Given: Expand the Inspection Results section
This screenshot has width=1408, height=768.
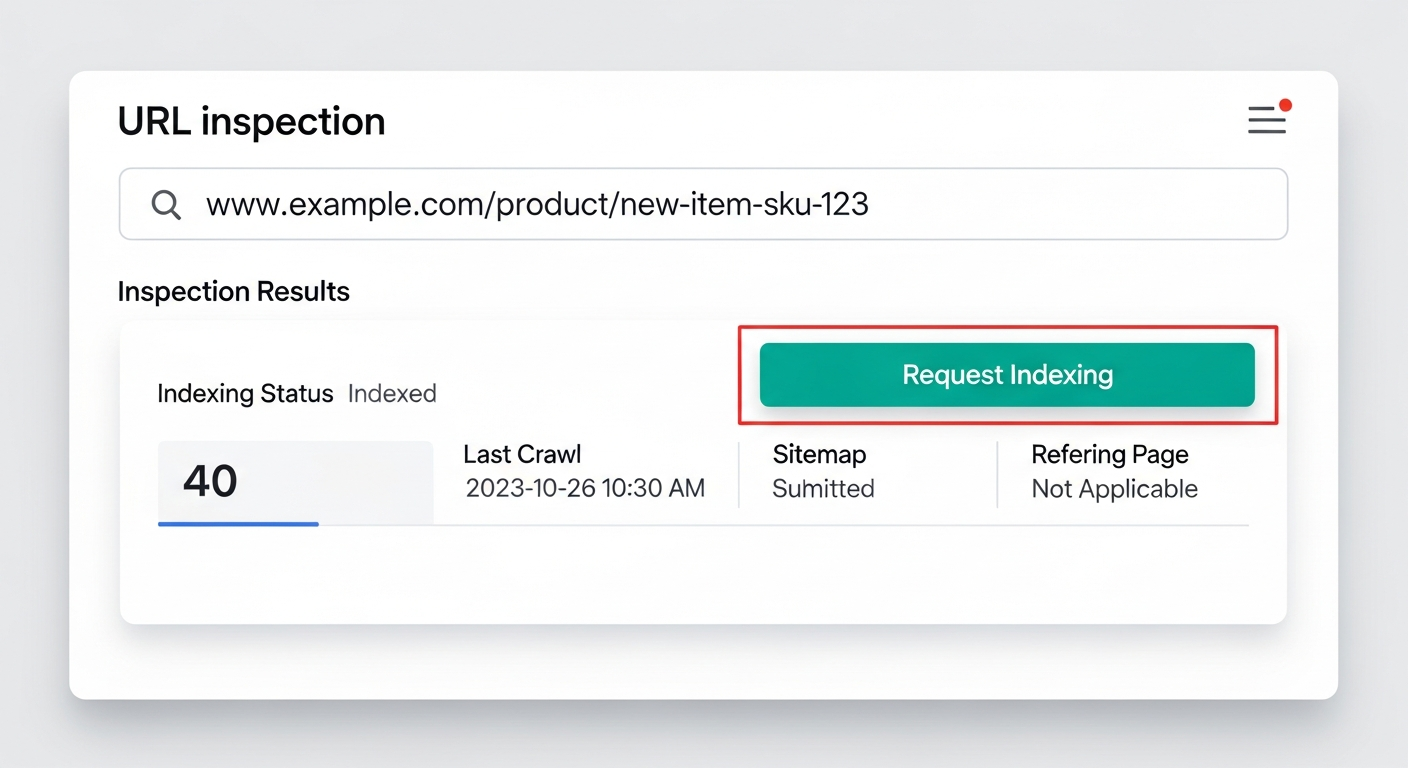Looking at the screenshot, I should [x=233, y=291].
